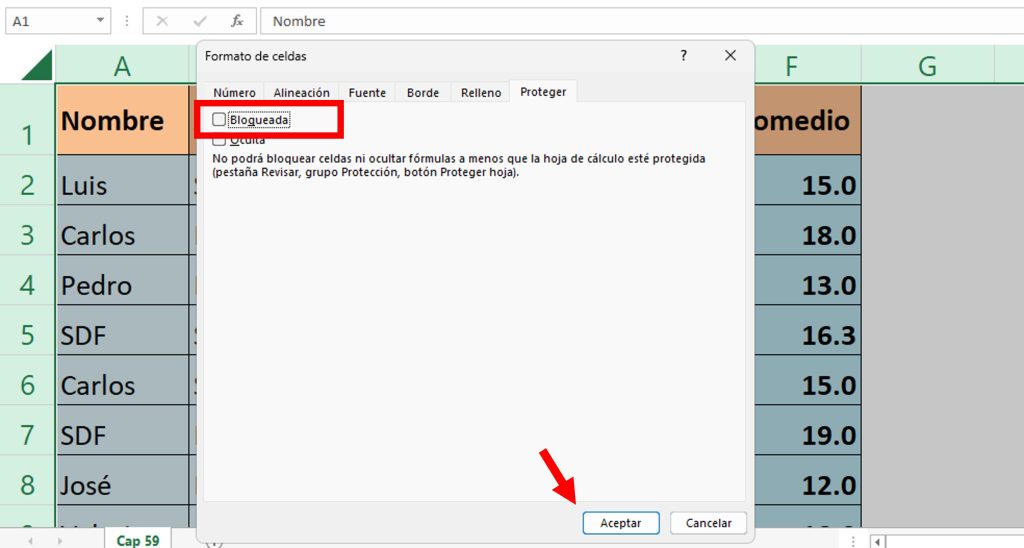Click the dialog help question mark

point(684,56)
